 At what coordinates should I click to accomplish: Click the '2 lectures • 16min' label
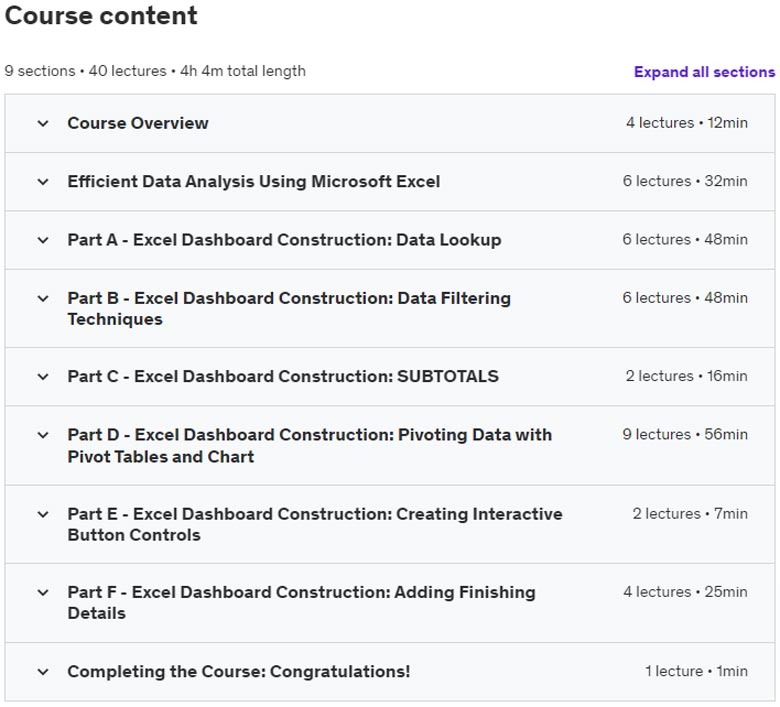(686, 376)
